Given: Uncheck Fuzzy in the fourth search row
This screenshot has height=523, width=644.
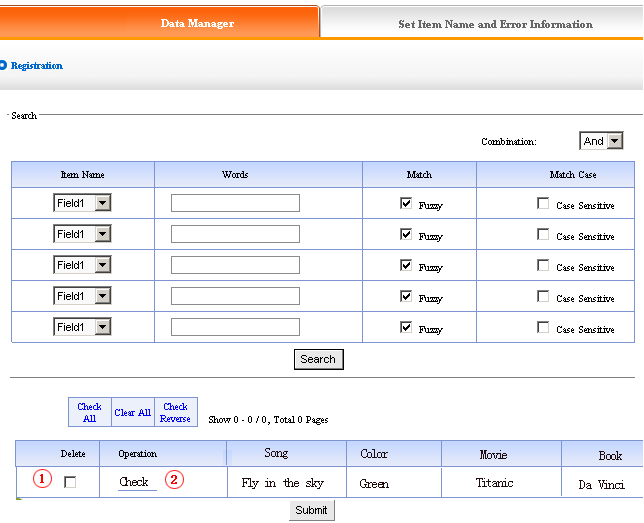Looking at the screenshot, I should tap(406, 296).
